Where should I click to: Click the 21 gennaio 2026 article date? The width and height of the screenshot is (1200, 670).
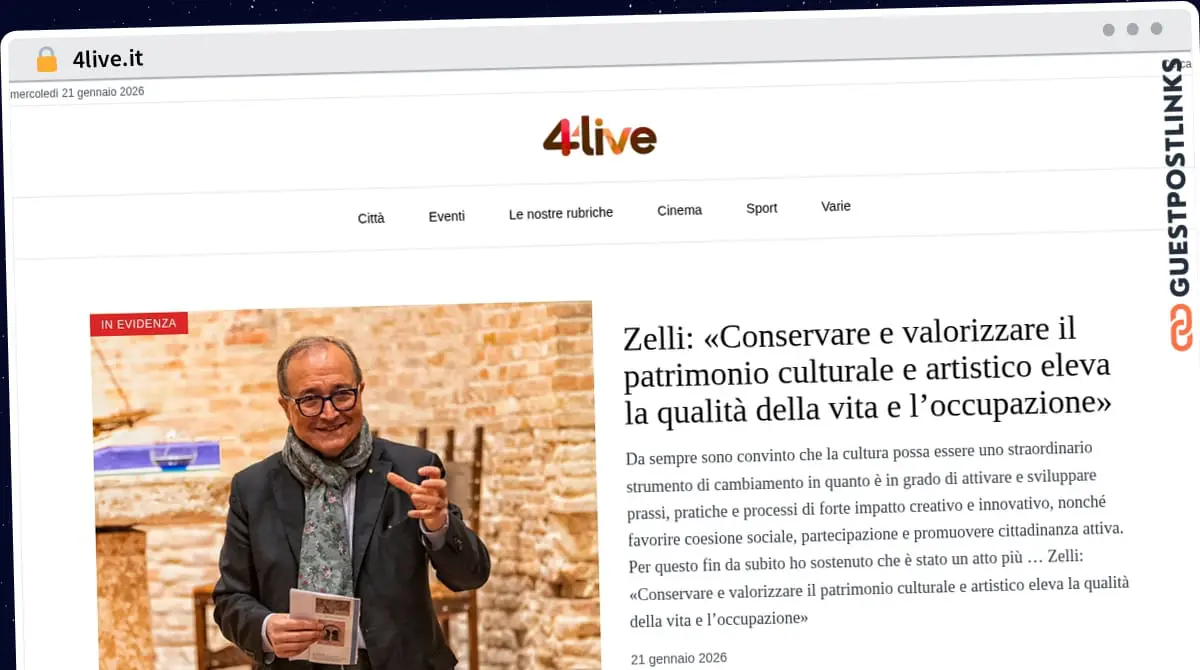[x=679, y=658]
